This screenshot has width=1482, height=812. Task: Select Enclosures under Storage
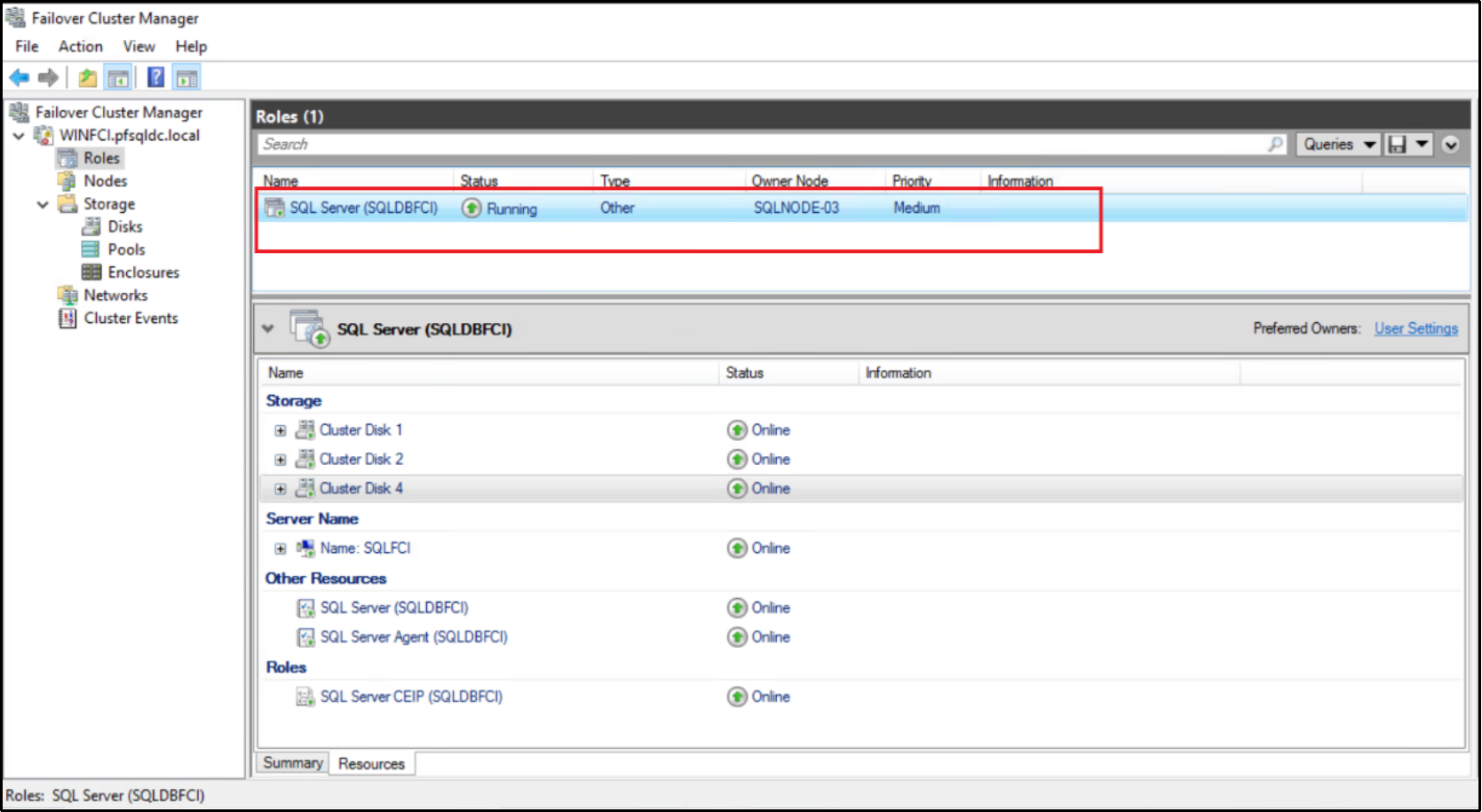pos(143,272)
